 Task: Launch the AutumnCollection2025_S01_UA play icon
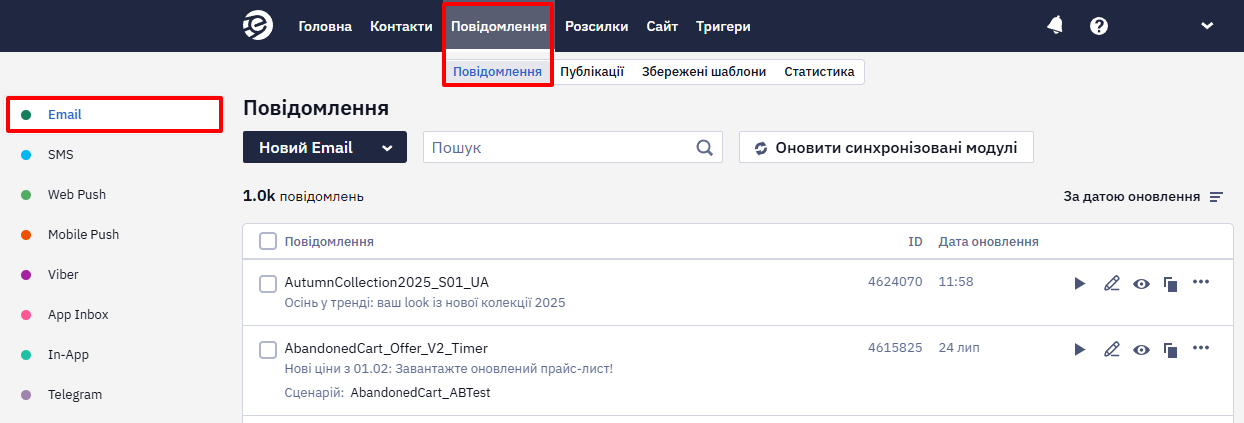pyautogui.click(x=1079, y=284)
